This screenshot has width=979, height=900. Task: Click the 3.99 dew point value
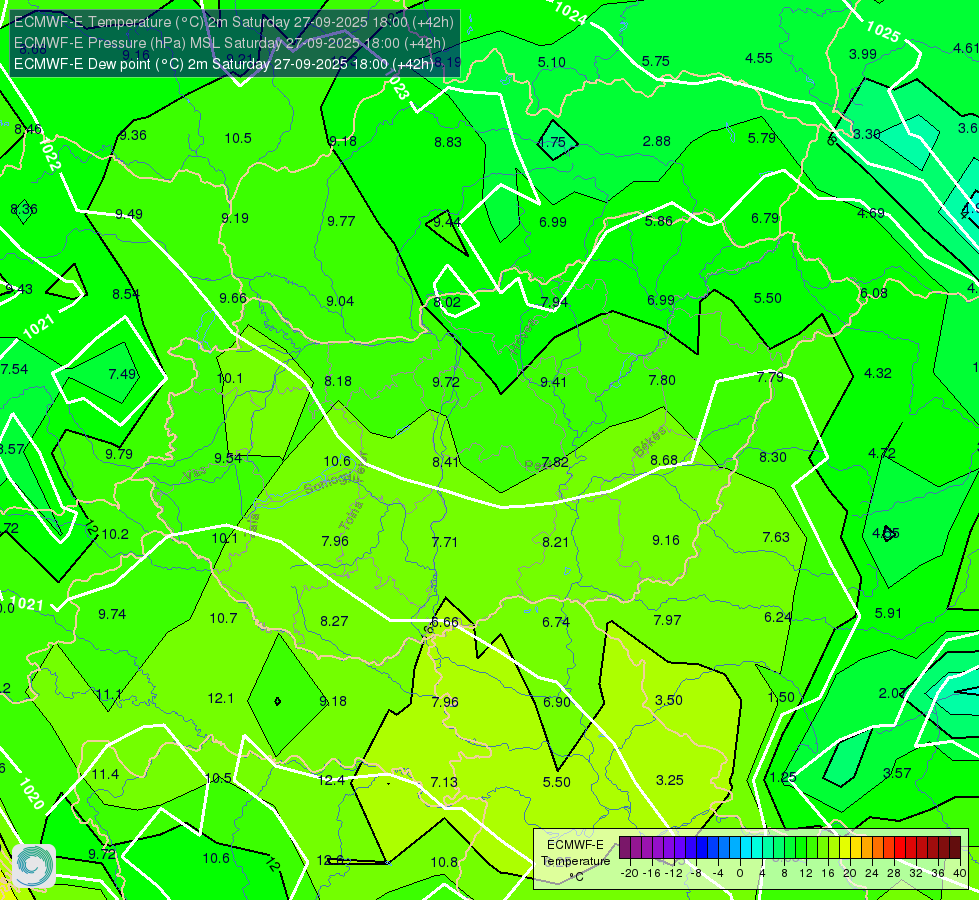863,54
